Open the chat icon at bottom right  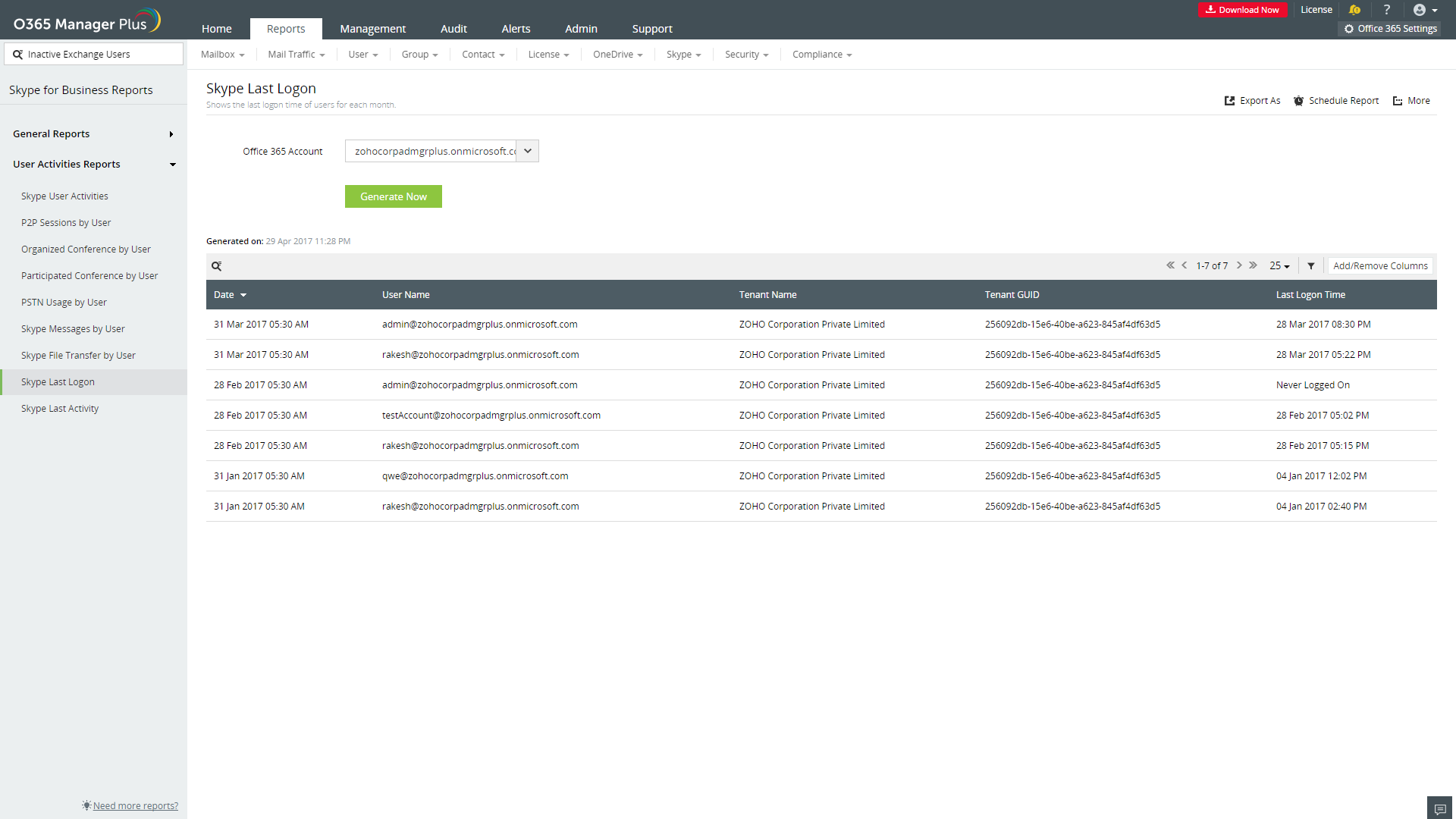(1439, 808)
